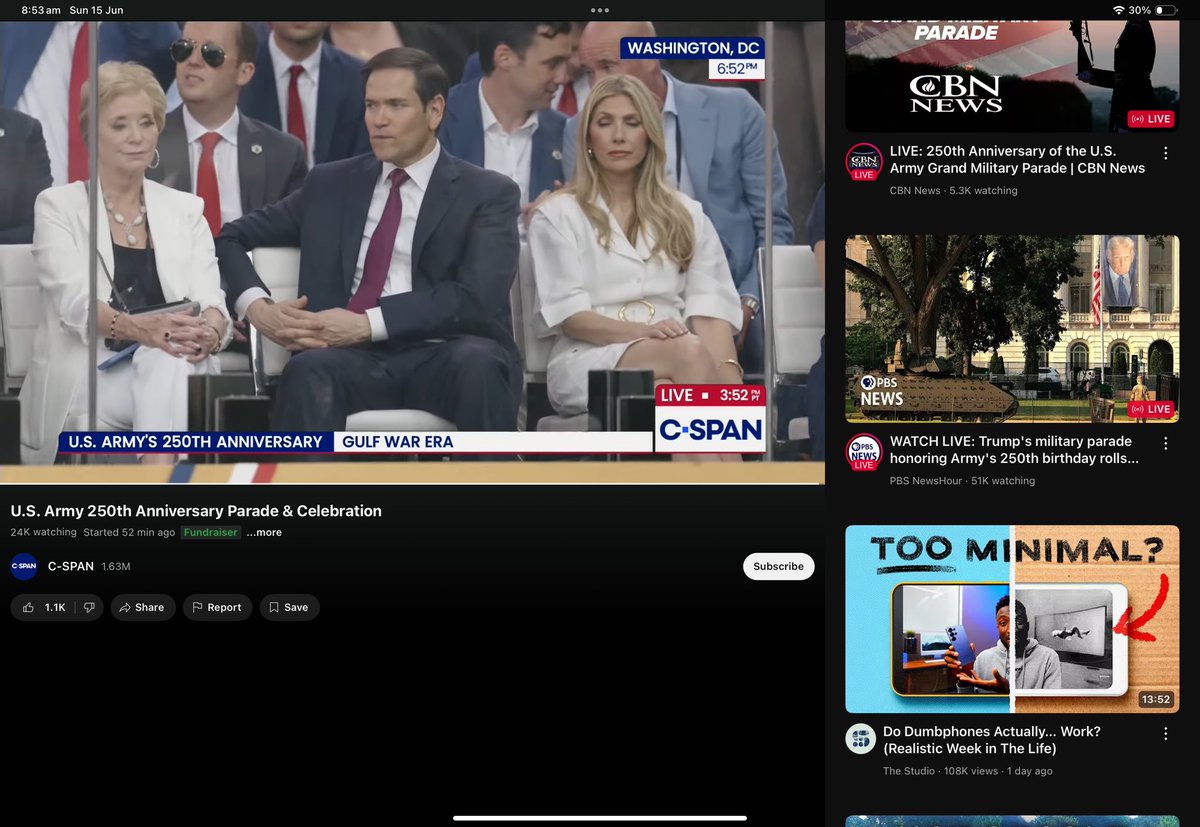1200x827 pixels.
Task: Subscribe to the C-SPAN channel
Action: pyautogui.click(x=778, y=566)
